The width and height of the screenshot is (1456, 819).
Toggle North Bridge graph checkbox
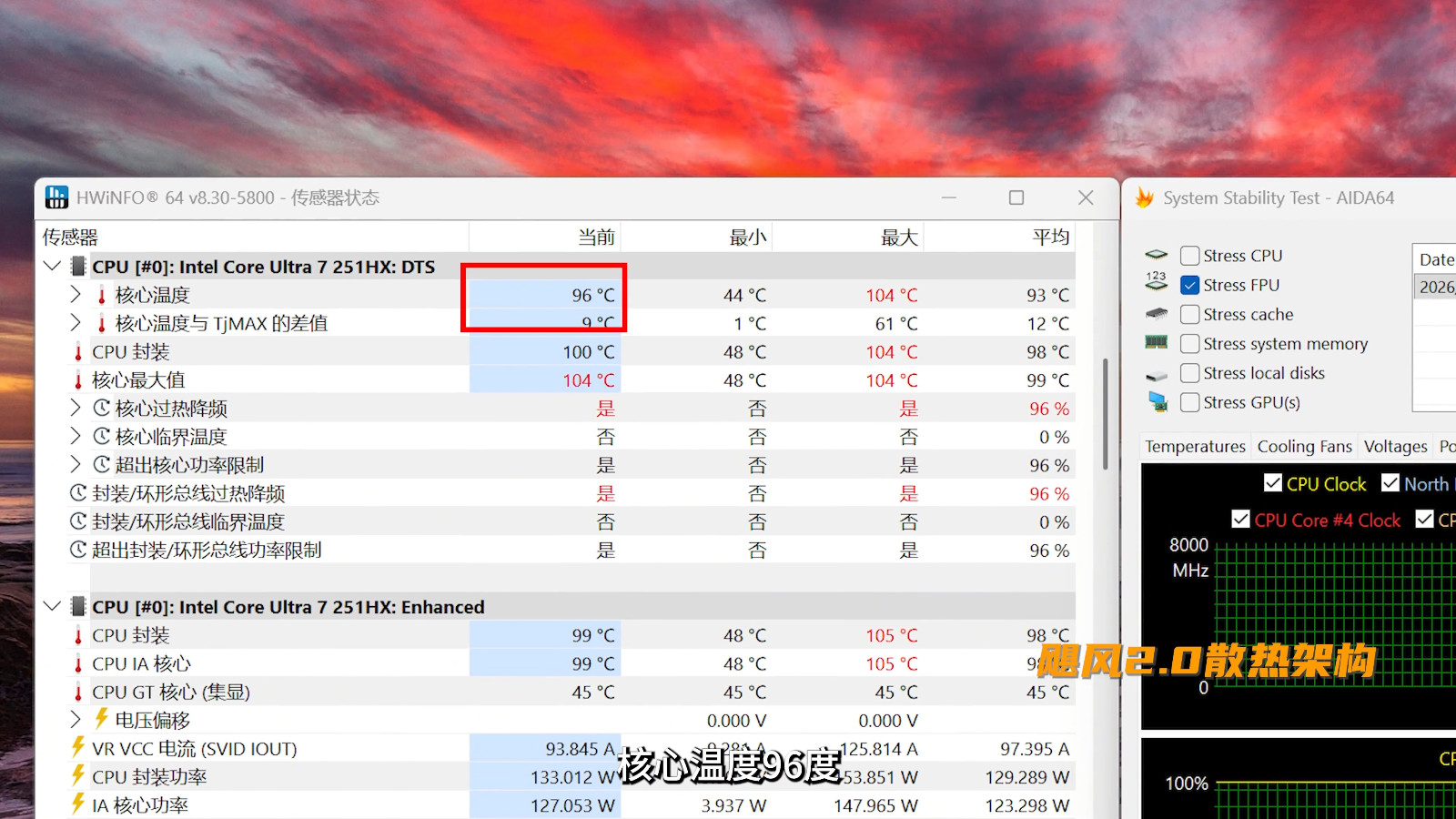point(1390,483)
